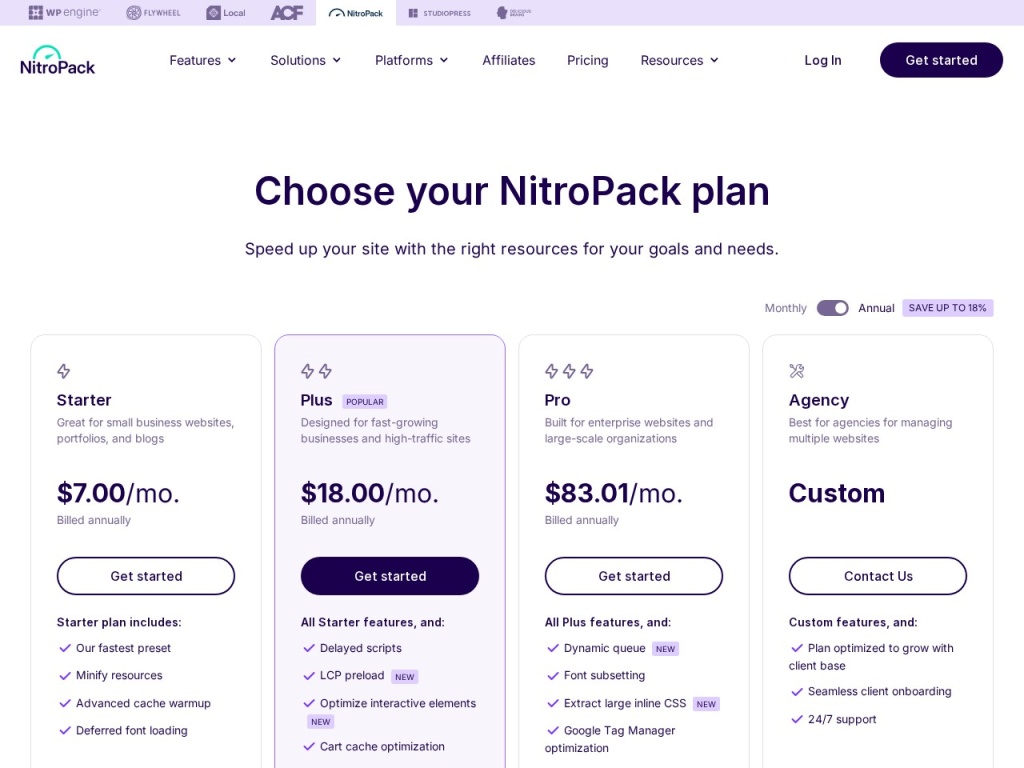Open Local brand link in top bar
The height and width of the screenshot is (768, 1024).
pos(226,12)
